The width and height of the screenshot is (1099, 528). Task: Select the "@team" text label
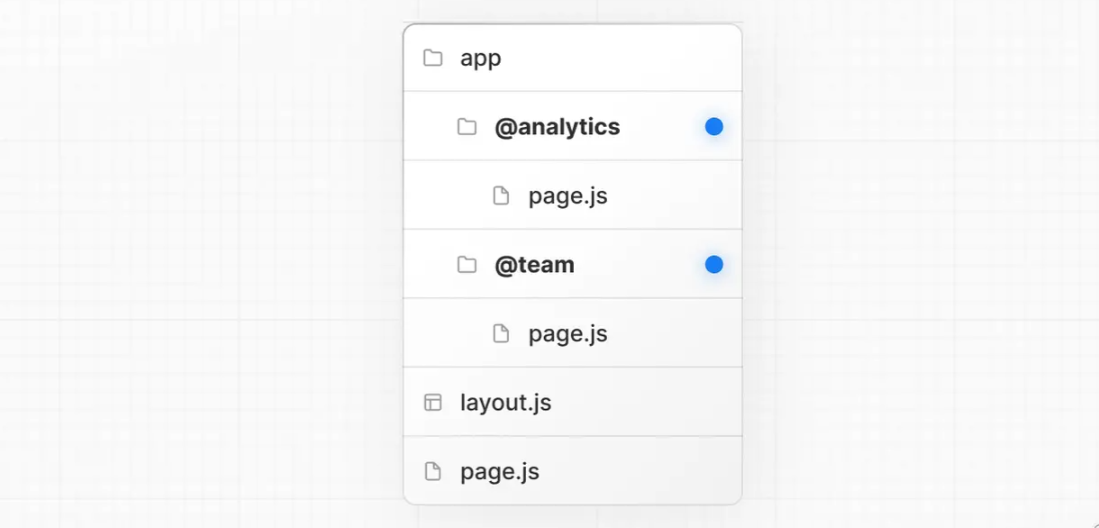pyautogui.click(x=534, y=265)
